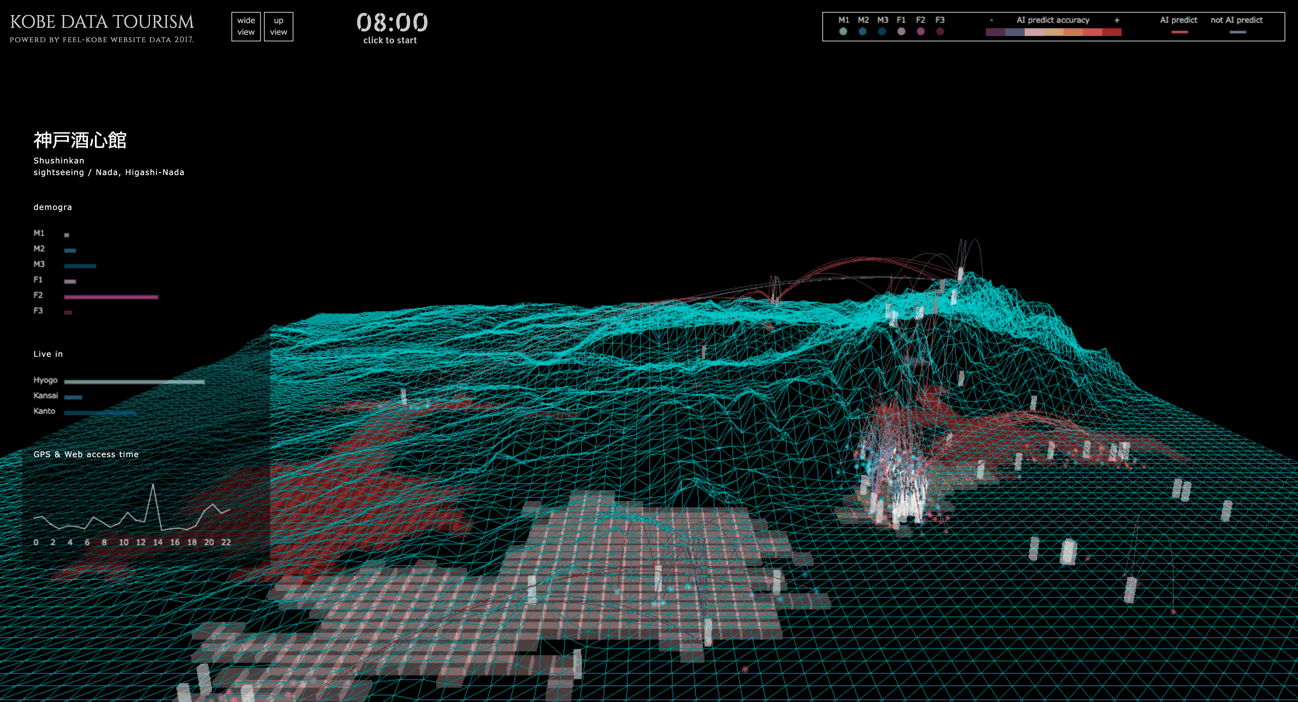Click the F1 legend dot

pyautogui.click(x=901, y=32)
